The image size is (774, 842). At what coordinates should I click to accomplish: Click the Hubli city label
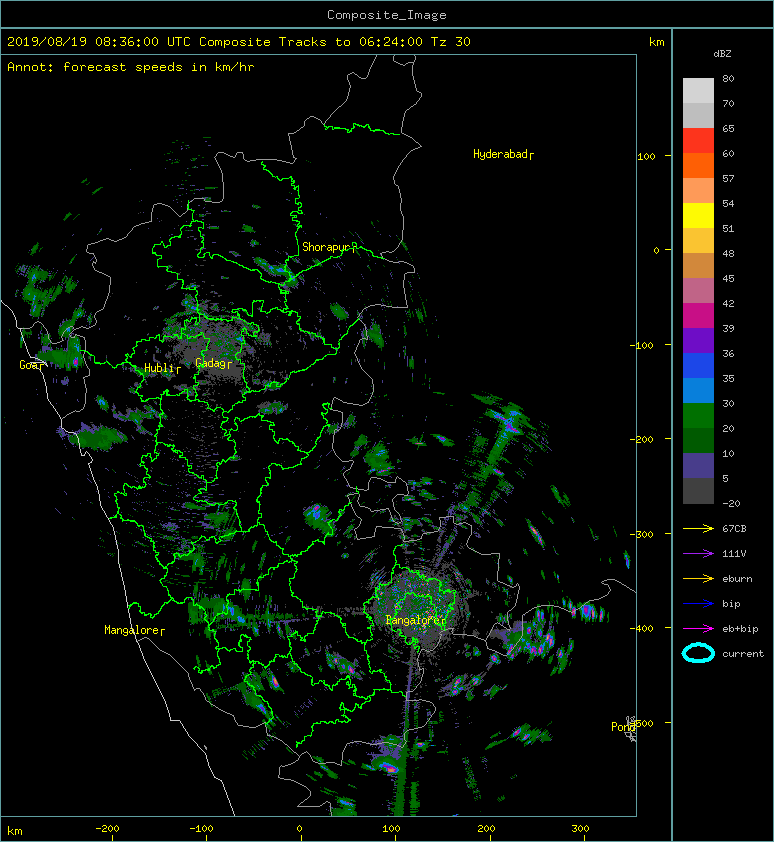[x=160, y=368]
